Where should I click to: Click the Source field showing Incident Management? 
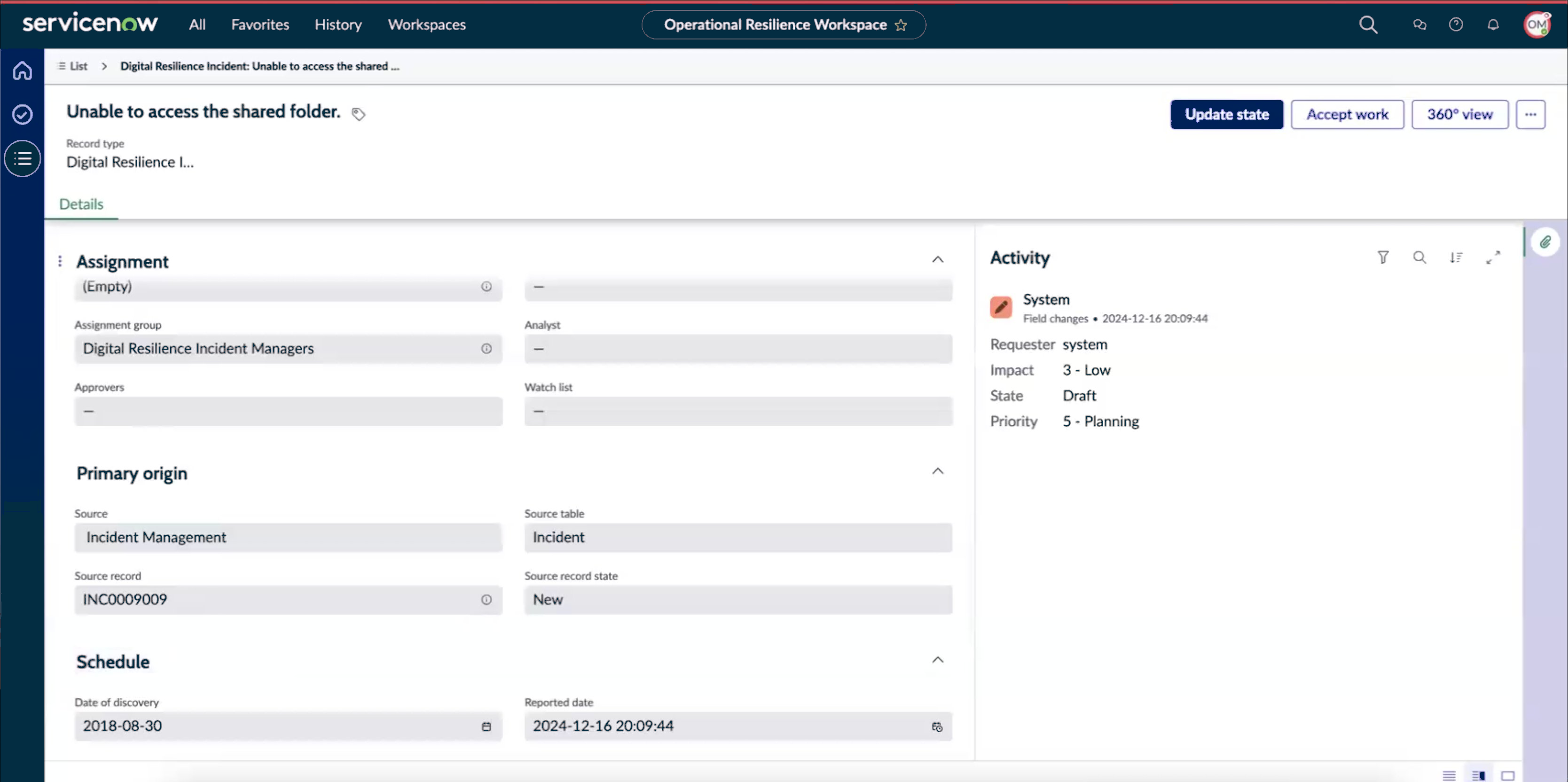tap(288, 537)
